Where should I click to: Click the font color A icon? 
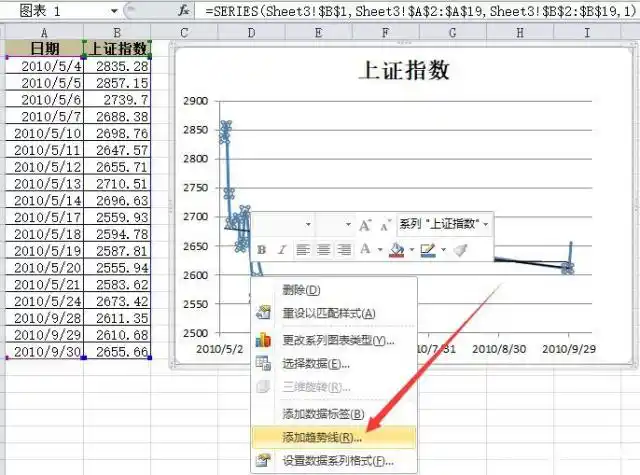tap(365, 249)
